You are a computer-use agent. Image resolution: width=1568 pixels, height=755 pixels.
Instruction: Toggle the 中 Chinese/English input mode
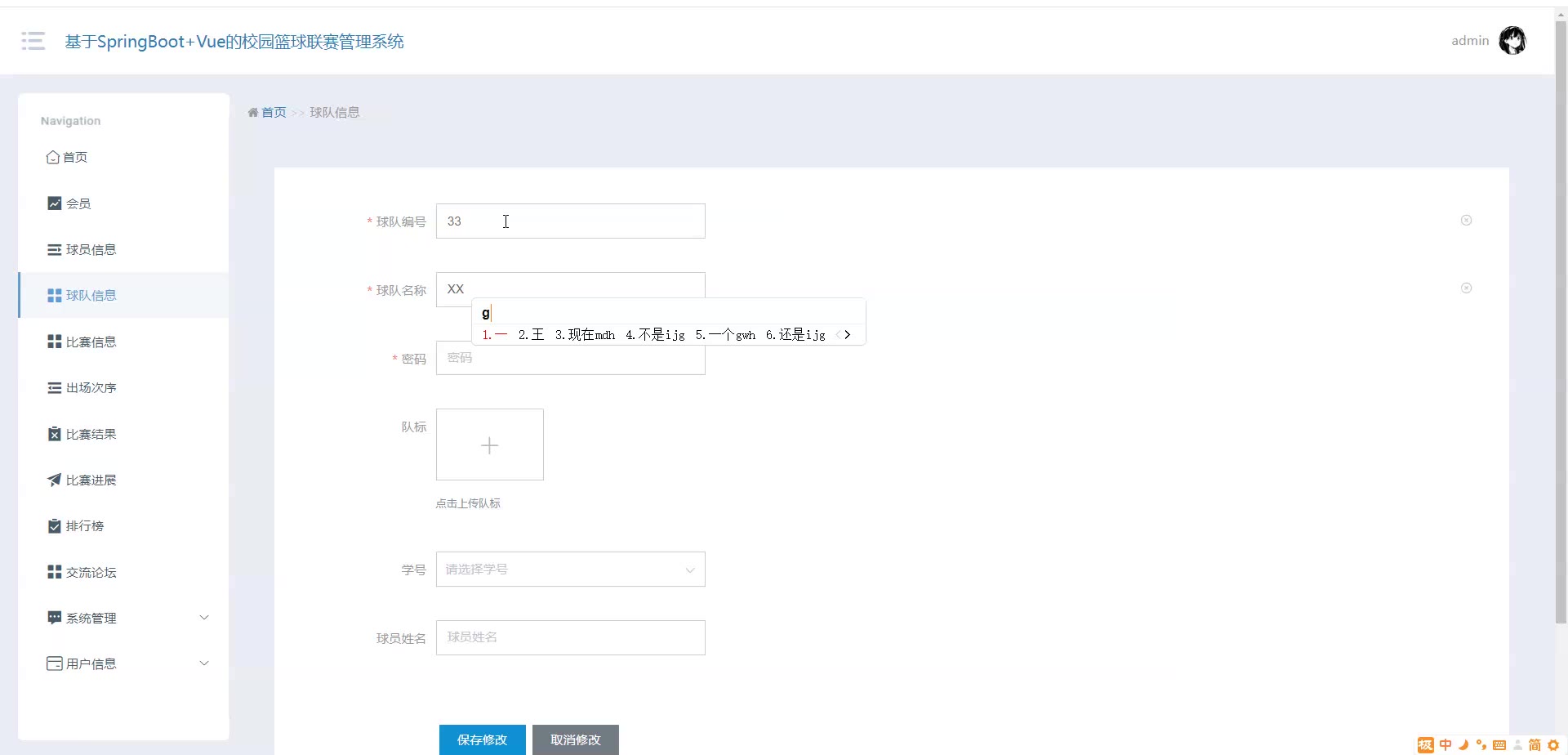click(x=1445, y=744)
